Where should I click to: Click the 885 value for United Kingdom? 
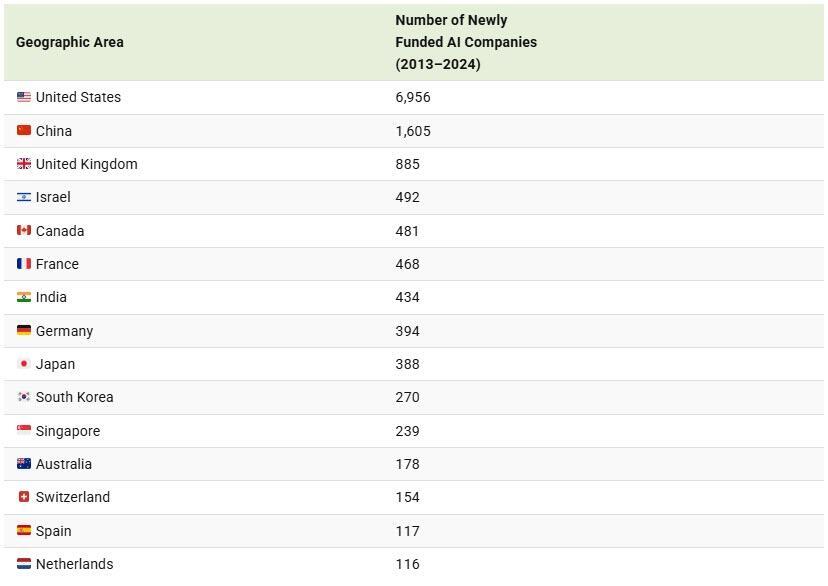point(408,164)
